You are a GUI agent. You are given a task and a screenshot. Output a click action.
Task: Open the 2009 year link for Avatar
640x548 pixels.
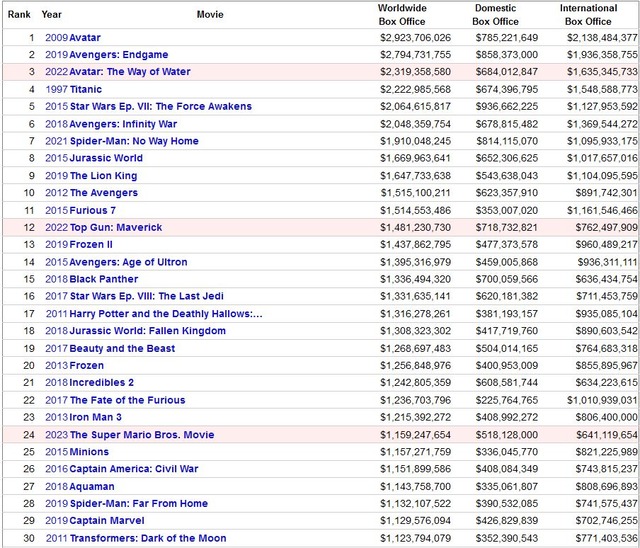(x=56, y=38)
